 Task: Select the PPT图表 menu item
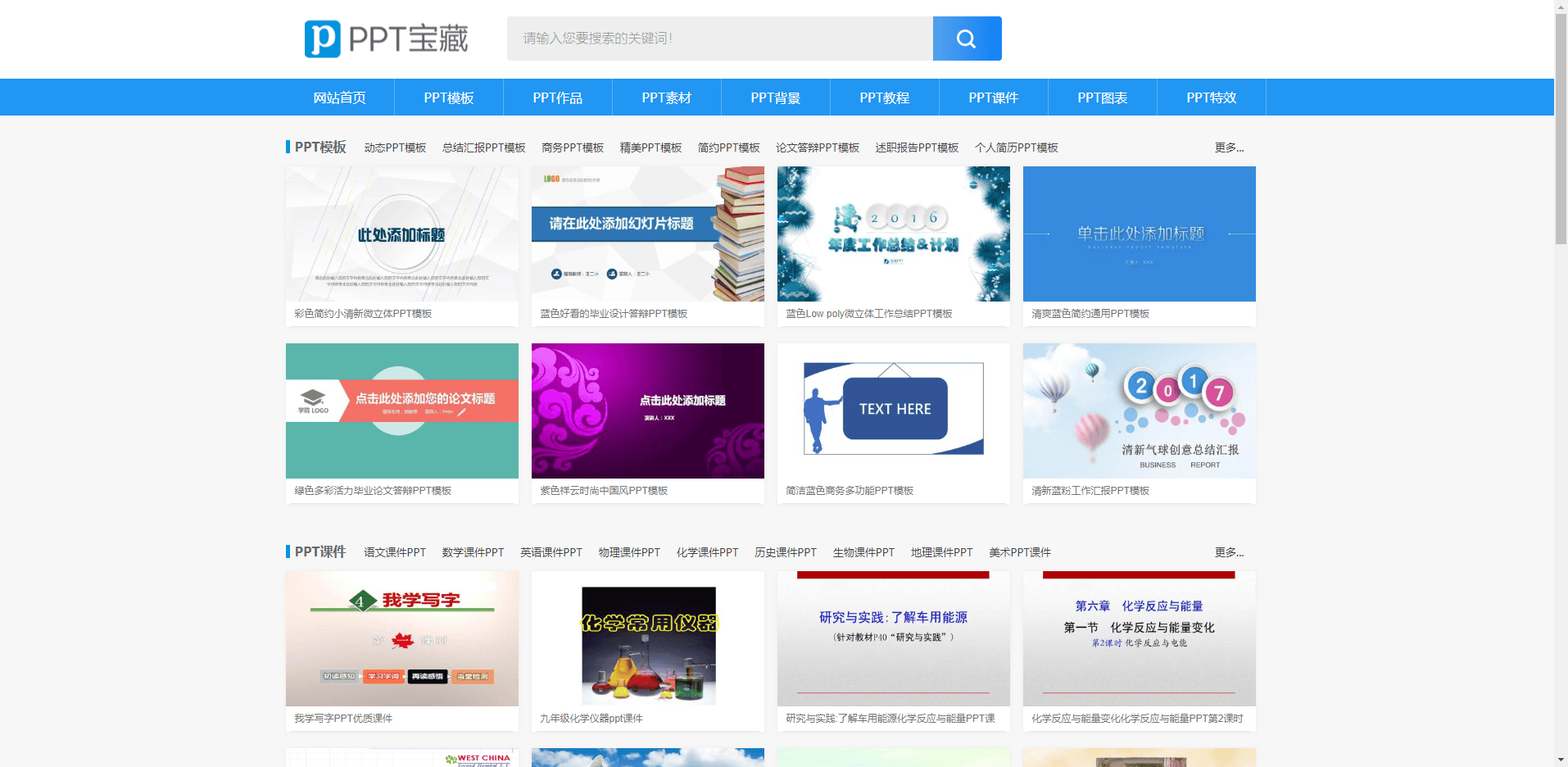(1102, 98)
